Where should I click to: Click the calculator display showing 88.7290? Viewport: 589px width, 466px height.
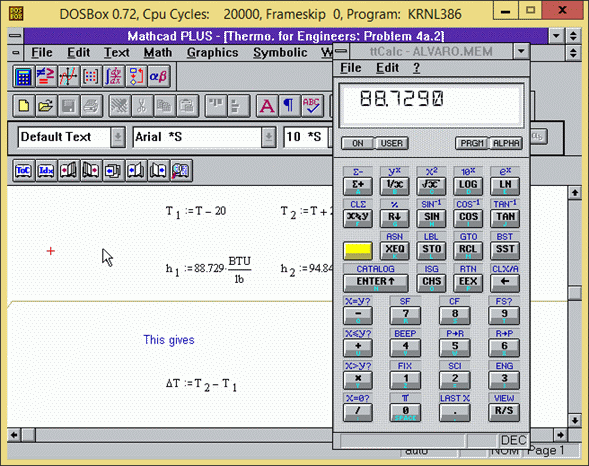coord(431,106)
